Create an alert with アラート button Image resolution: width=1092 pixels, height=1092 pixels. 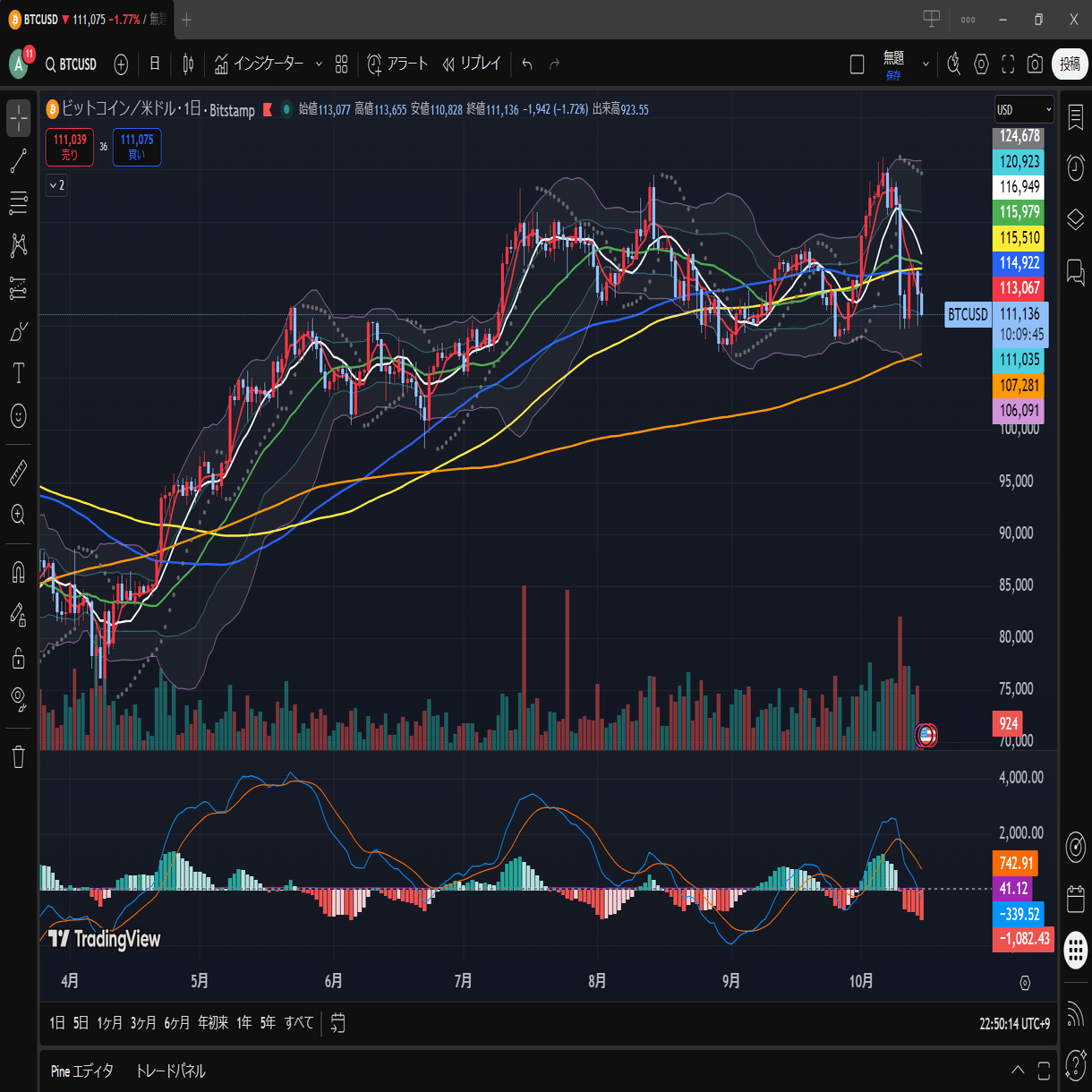click(397, 64)
